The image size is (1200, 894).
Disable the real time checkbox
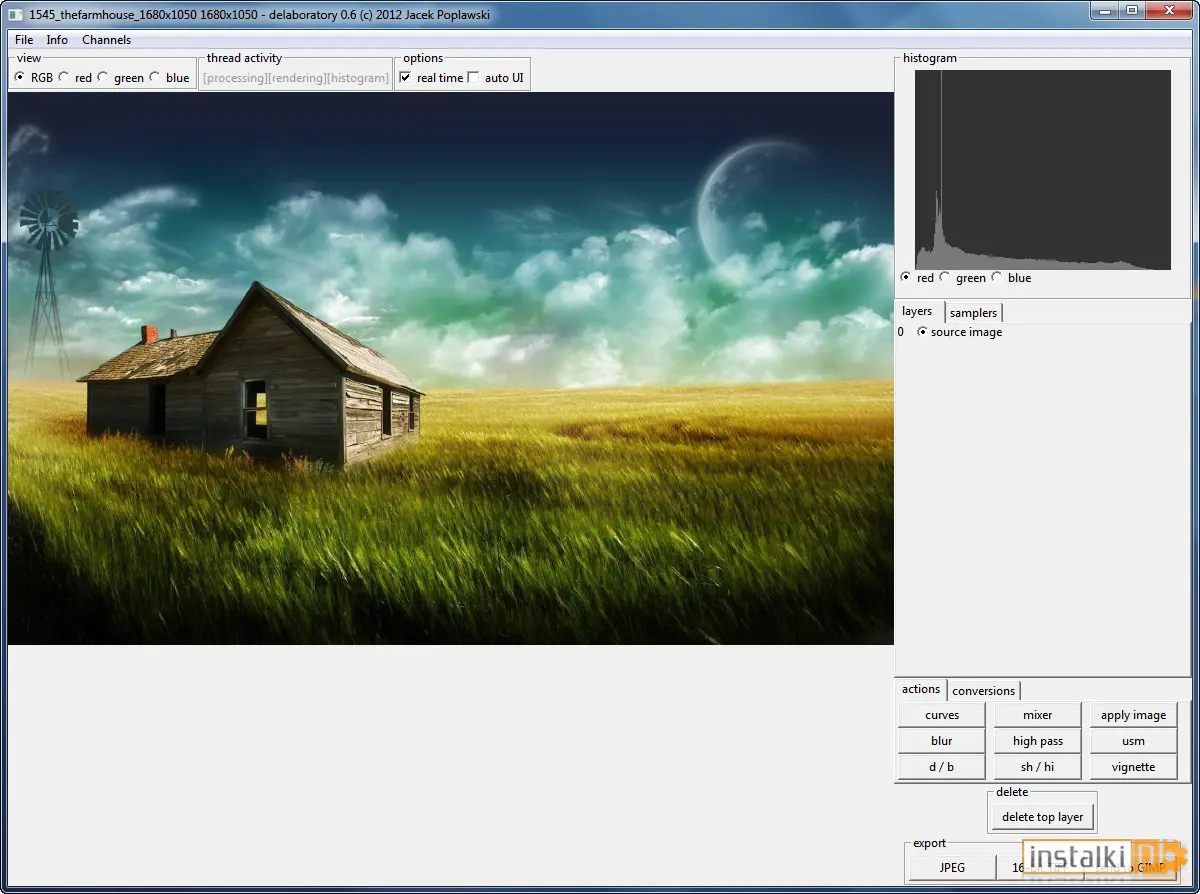pyautogui.click(x=405, y=77)
